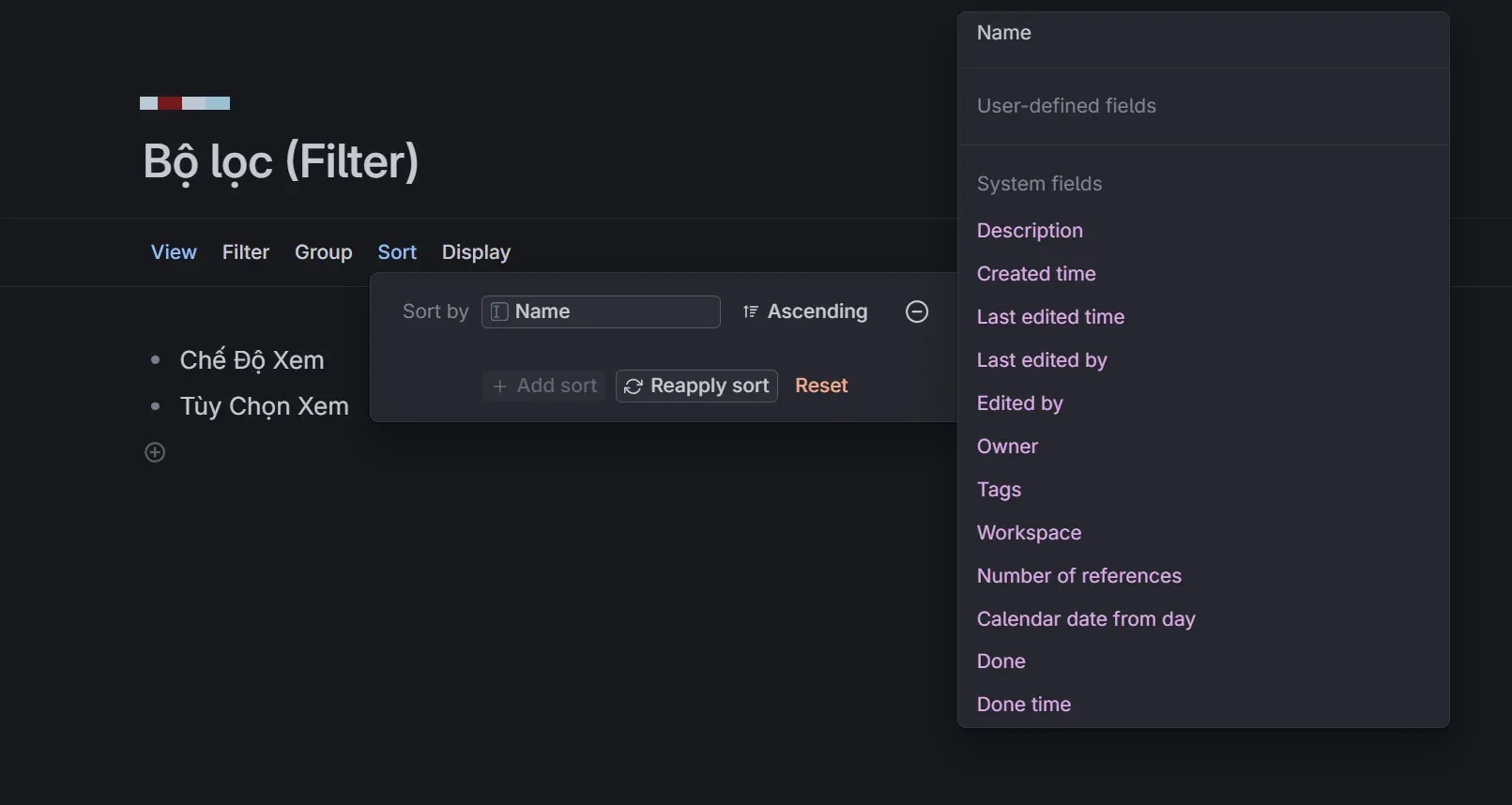Viewport: 1512px width, 805px height.
Task: Switch to the Sort tab
Action: click(397, 252)
